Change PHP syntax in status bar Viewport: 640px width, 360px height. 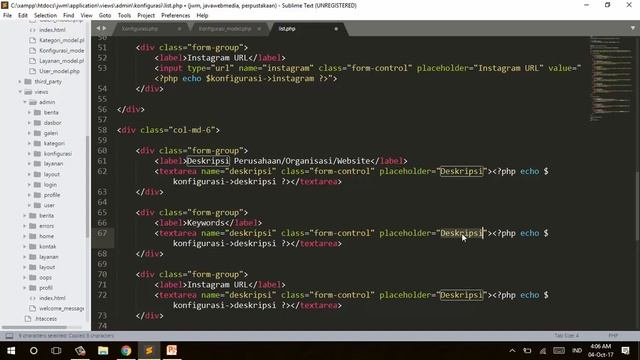[613, 336]
